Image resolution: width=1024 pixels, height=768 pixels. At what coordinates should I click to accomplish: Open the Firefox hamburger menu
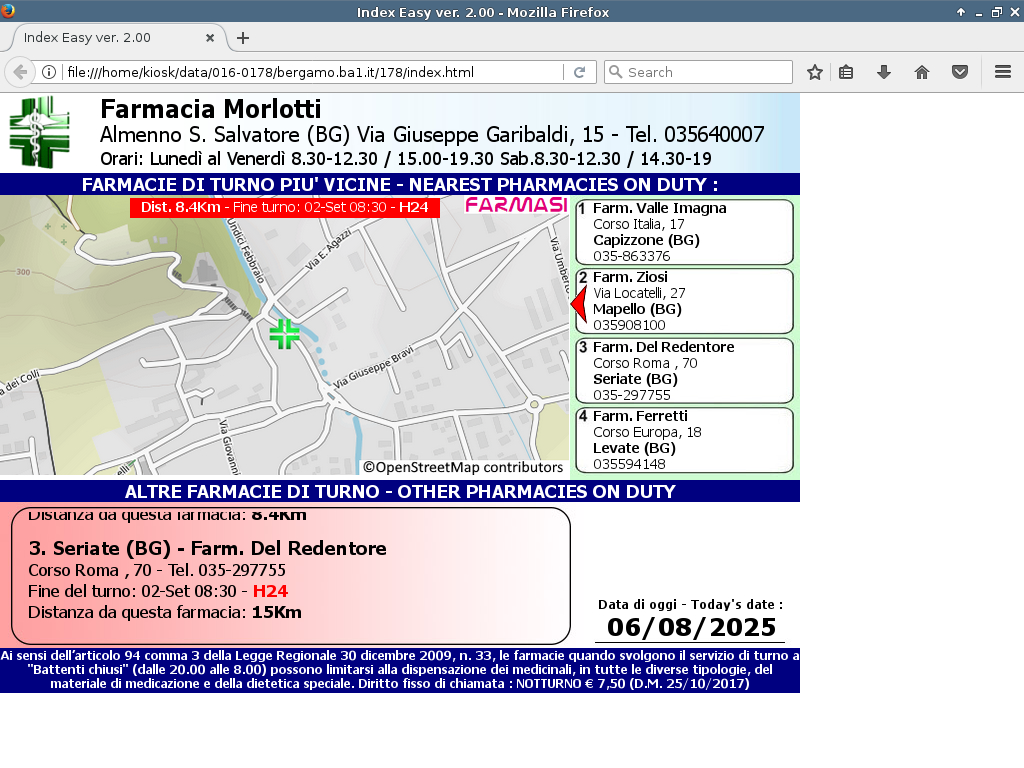[x=1003, y=72]
